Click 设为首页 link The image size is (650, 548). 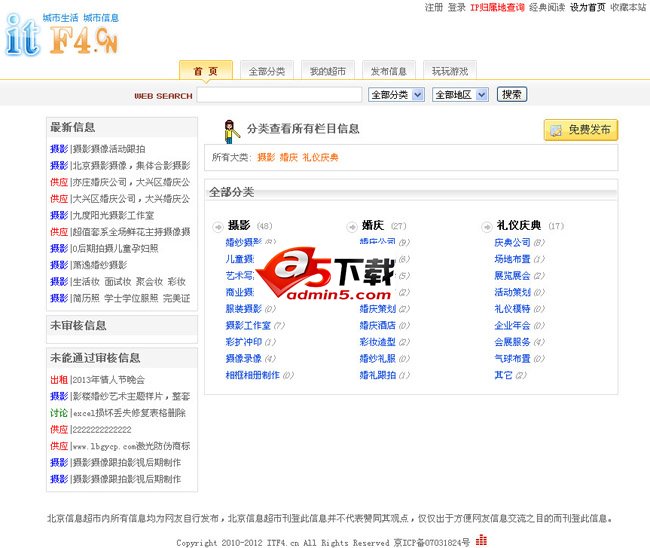[587, 7]
